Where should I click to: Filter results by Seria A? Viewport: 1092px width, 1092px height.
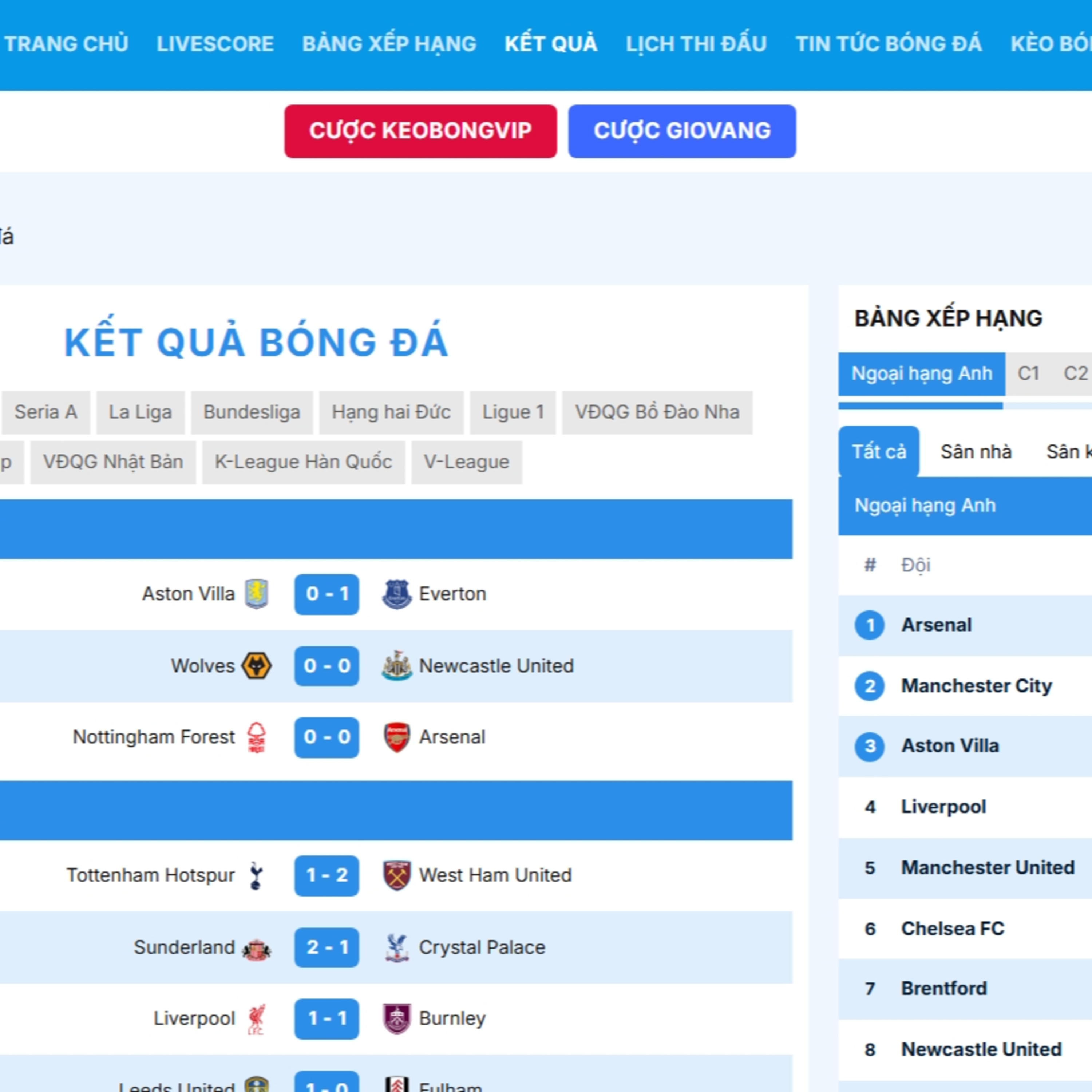click(45, 413)
